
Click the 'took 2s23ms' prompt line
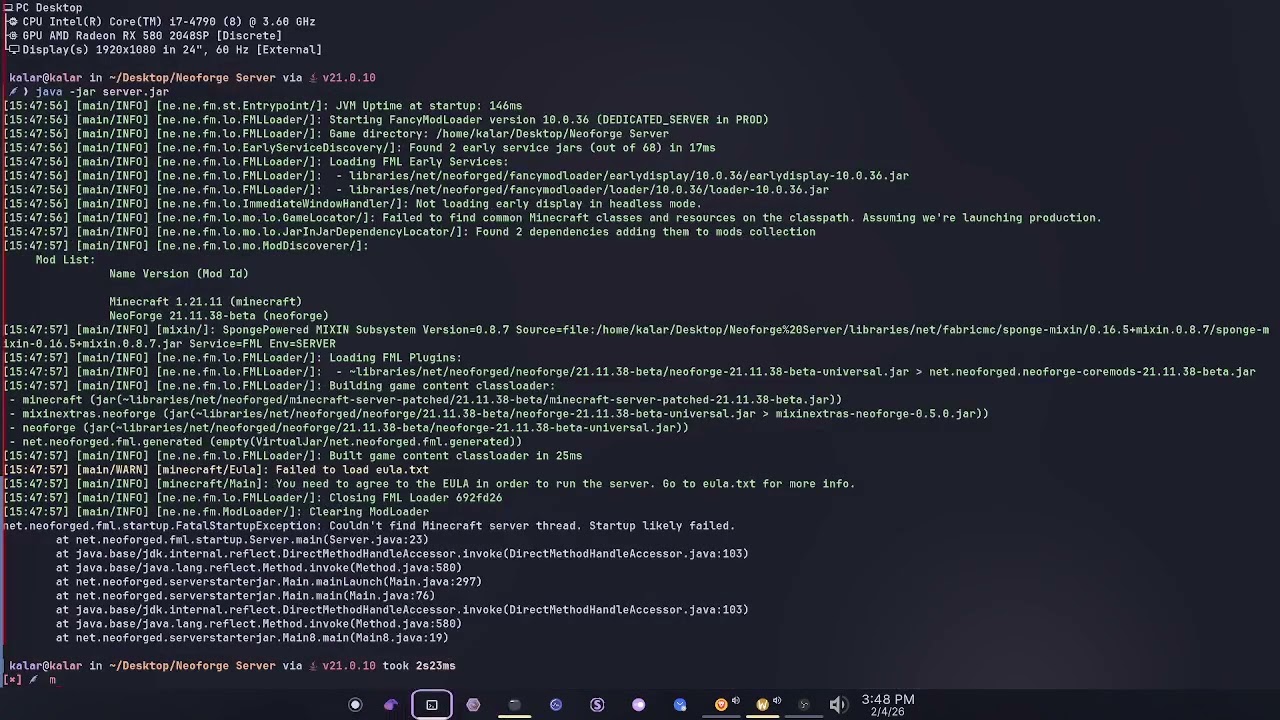[x=232, y=665]
